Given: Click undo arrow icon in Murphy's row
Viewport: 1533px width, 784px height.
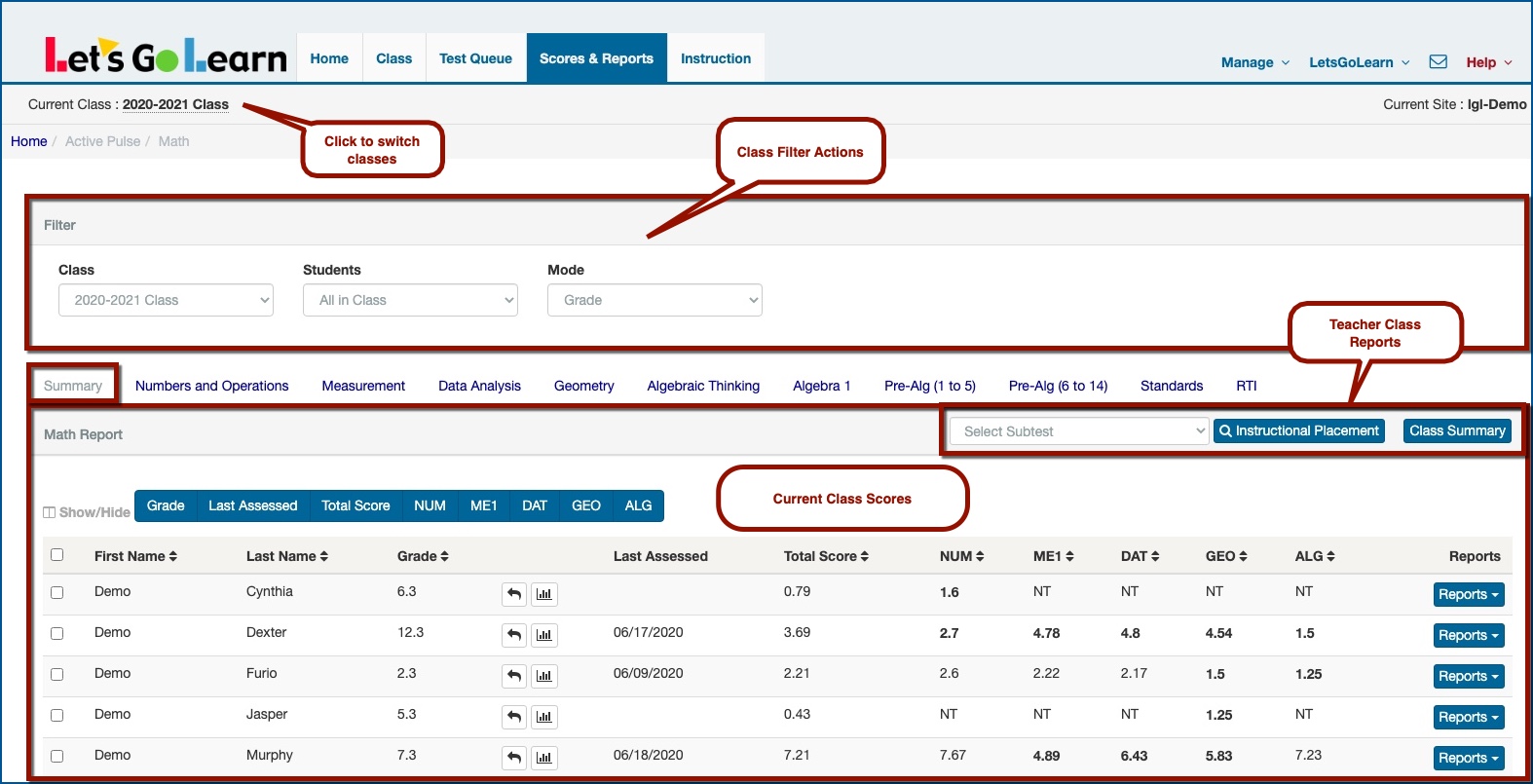Looking at the screenshot, I should coord(514,758).
